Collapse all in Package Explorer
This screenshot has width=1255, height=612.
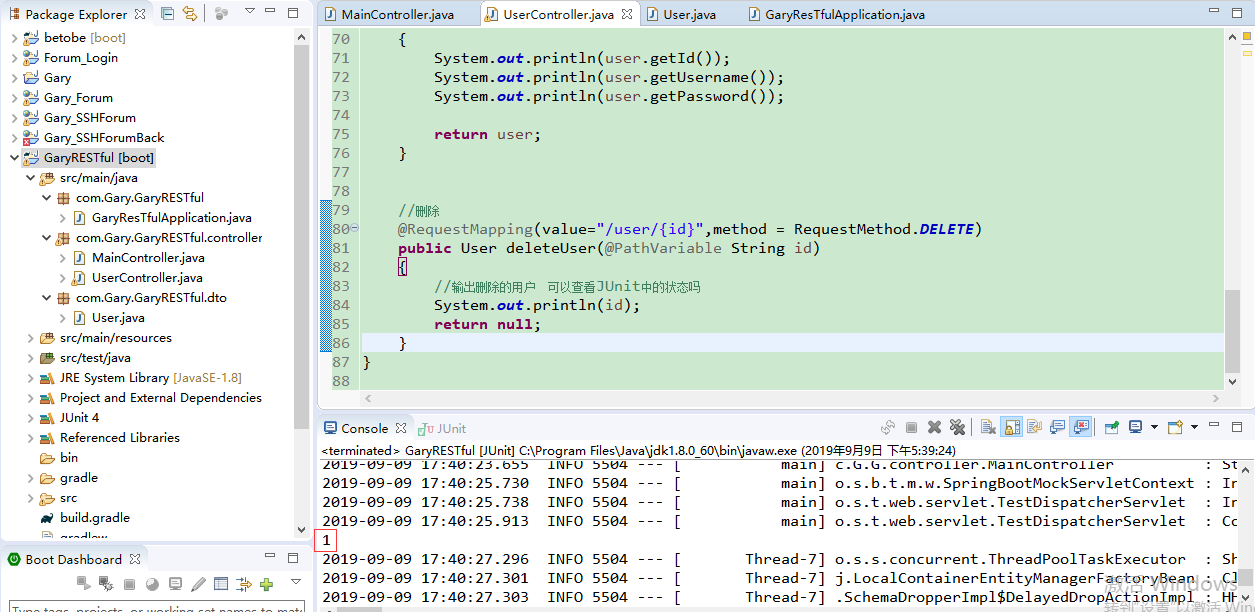167,14
